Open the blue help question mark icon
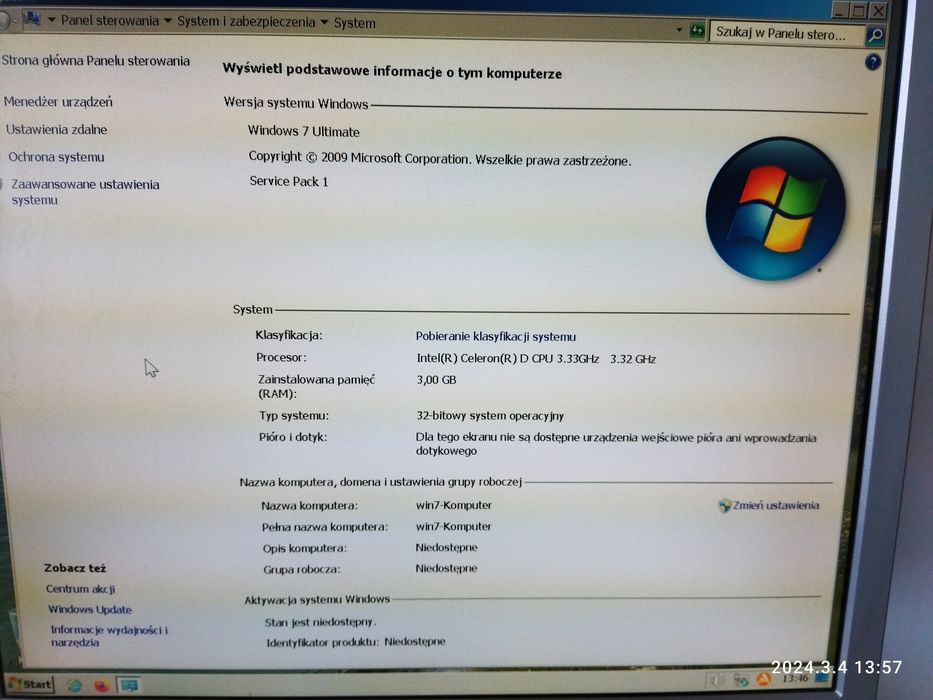The width and height of the screenshot is (933, 700). 872,62
